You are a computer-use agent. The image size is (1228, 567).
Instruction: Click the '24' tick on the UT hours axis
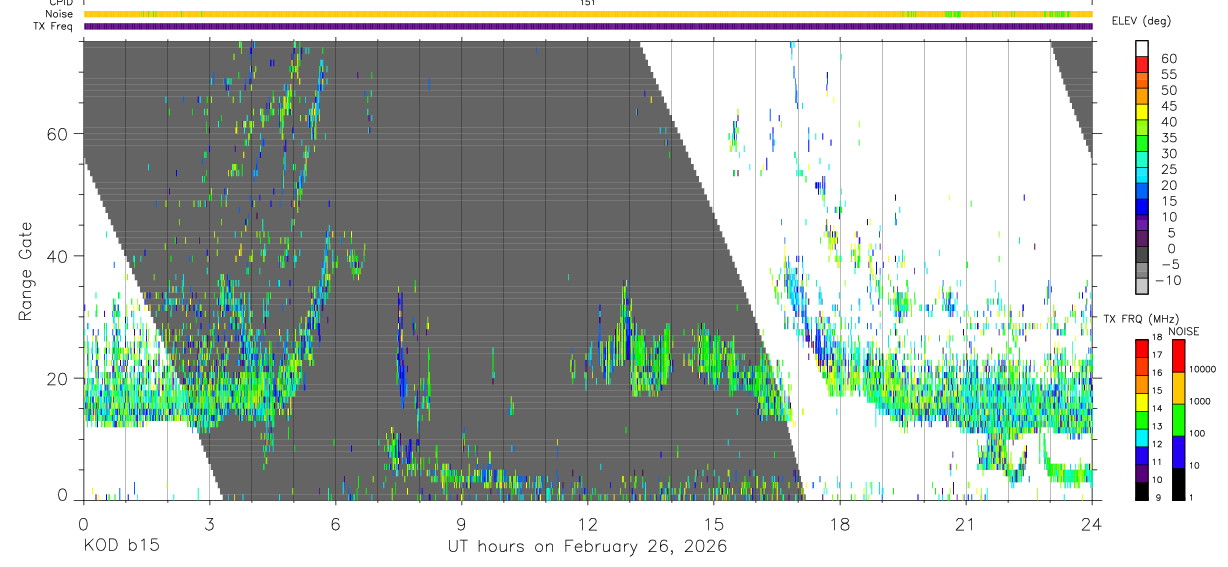click(x=1092, y=525)
